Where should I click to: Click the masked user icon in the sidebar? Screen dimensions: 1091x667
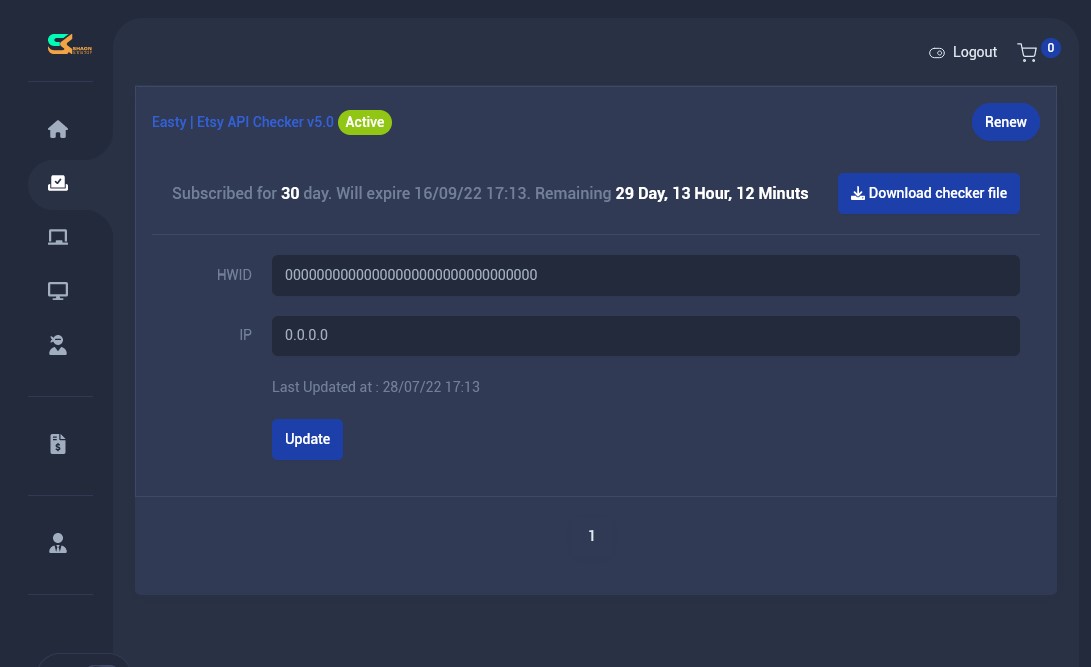(x=58, y=345)
